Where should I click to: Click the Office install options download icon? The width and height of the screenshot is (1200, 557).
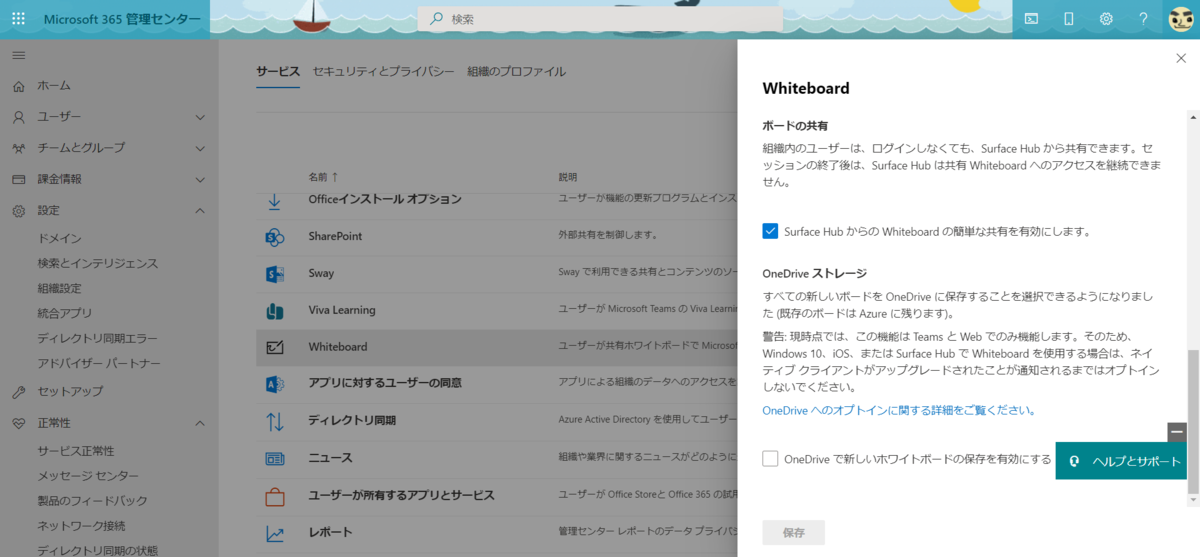(x=275, y=200)
